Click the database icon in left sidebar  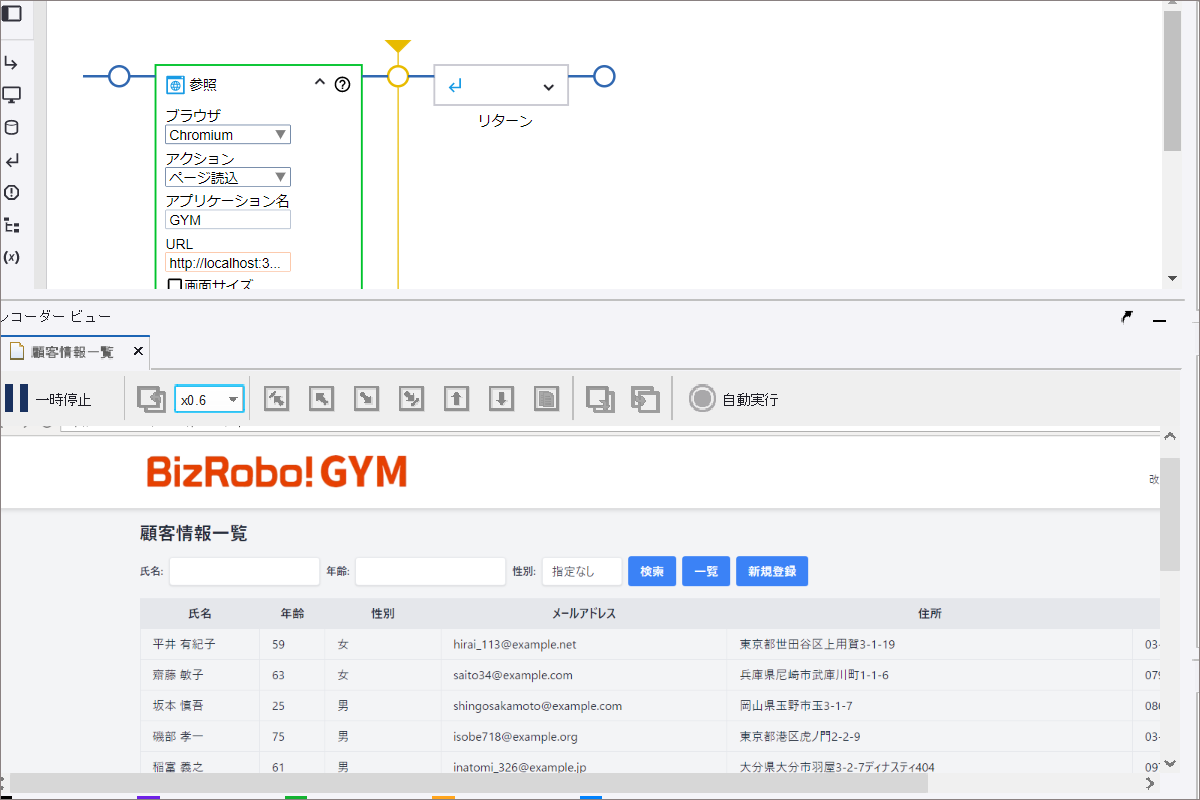pos(12,128)
